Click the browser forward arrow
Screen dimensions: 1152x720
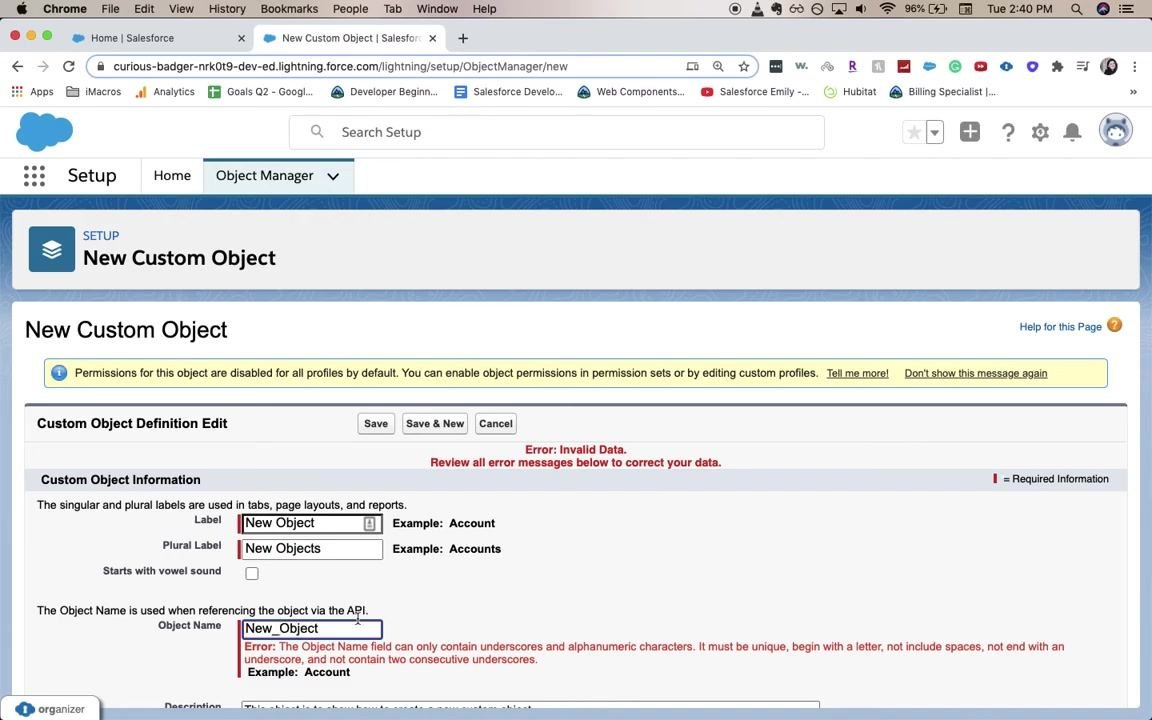[43, 66]
